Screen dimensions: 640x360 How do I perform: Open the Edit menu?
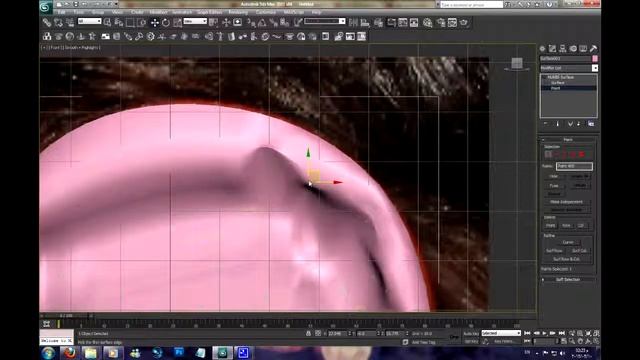[x=62, y=12]
